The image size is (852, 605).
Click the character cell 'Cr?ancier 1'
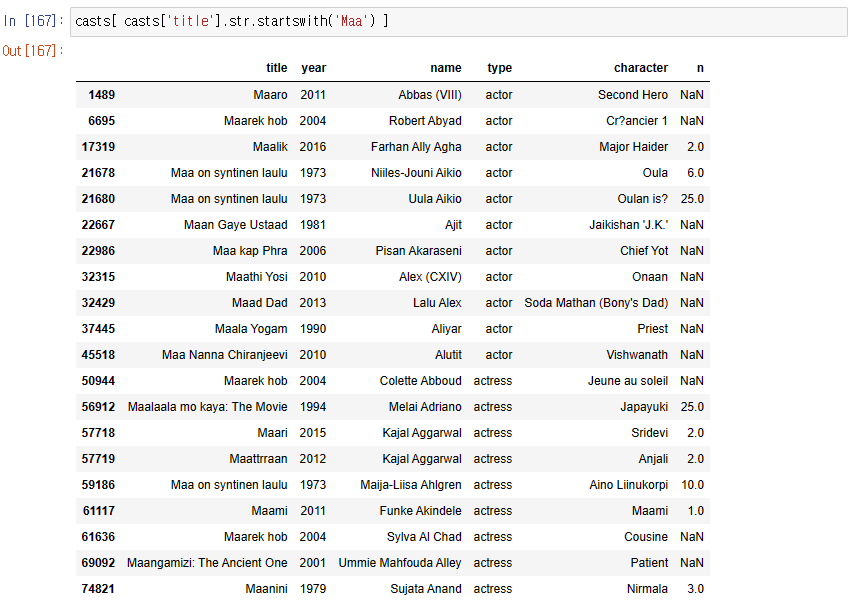click(x=637, y=121)
